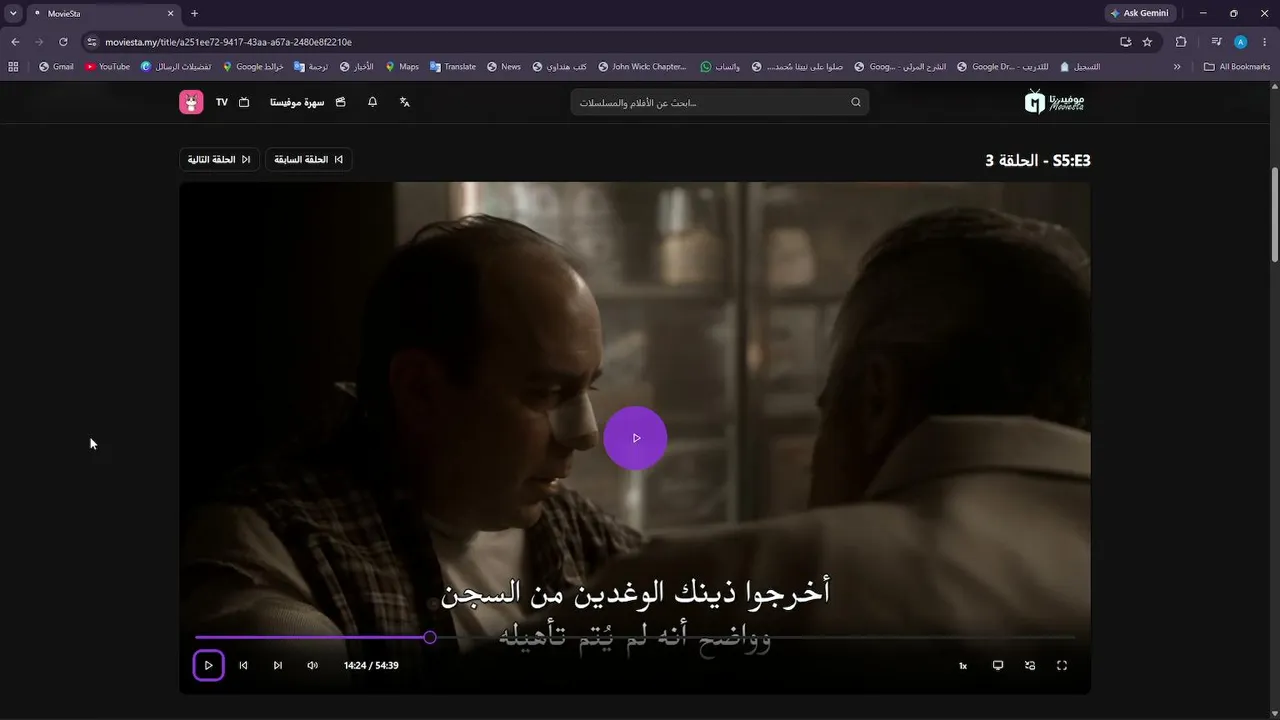This screenshot has width=1280, height=720.
Task: Play the video using the center purple button
Action: tap(635, 438)
